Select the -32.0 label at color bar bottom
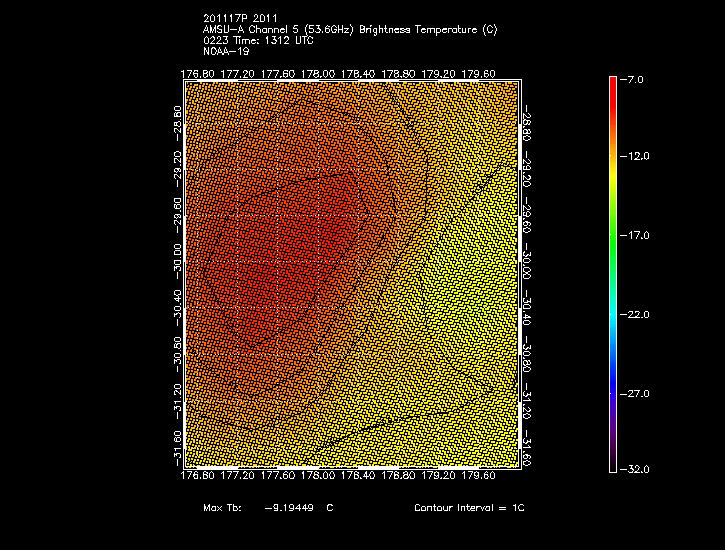Screen dimensions: 725x550 click(x=636, y=469)
